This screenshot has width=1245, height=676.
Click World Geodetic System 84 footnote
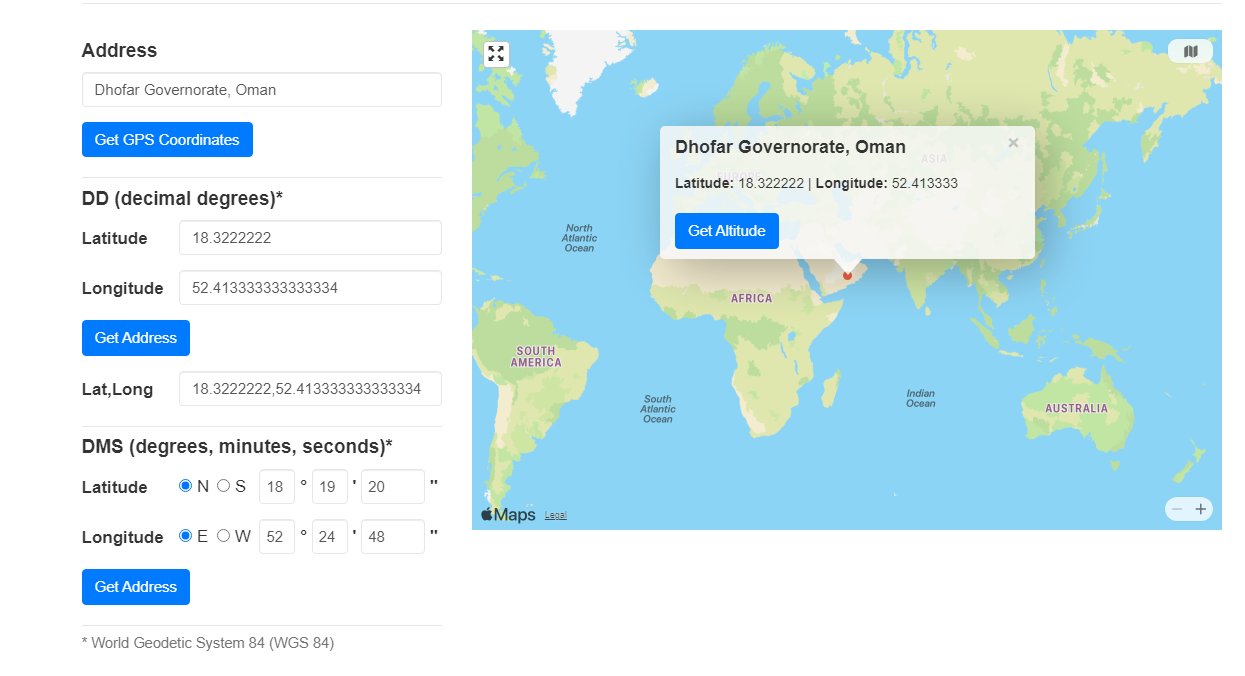click(x=208, y=643)
